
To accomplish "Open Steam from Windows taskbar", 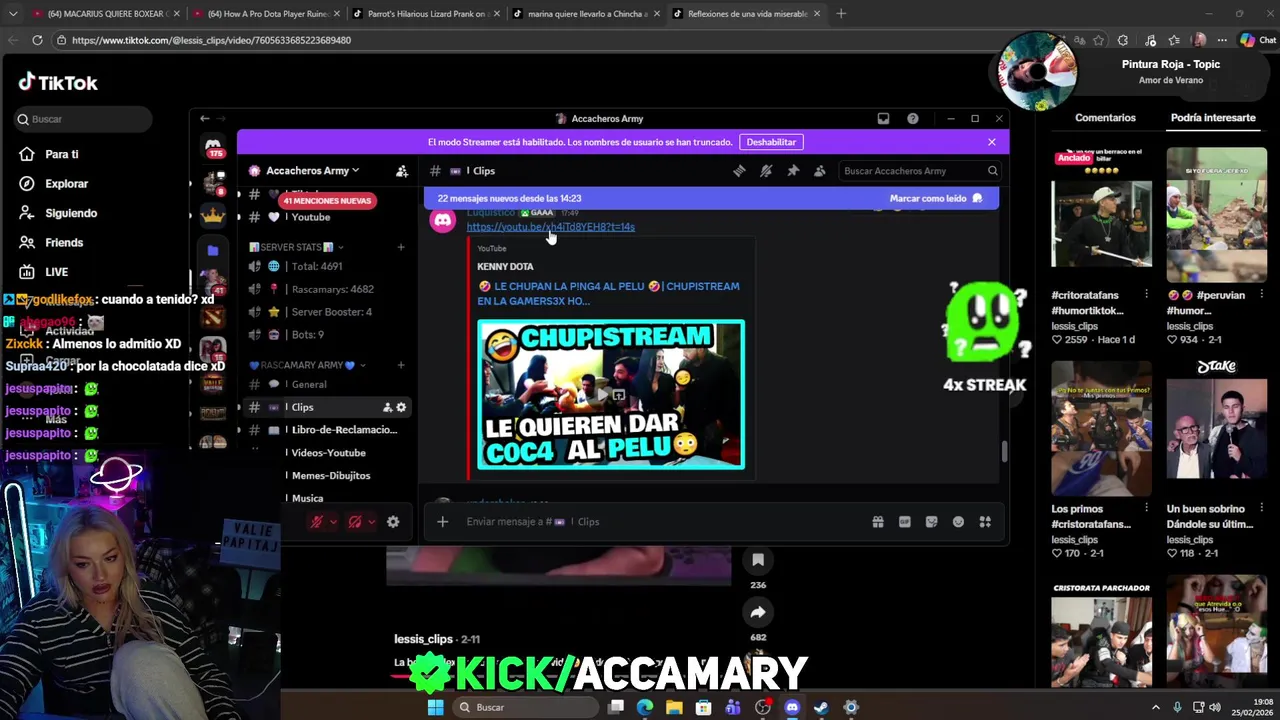I will [821, 707].
